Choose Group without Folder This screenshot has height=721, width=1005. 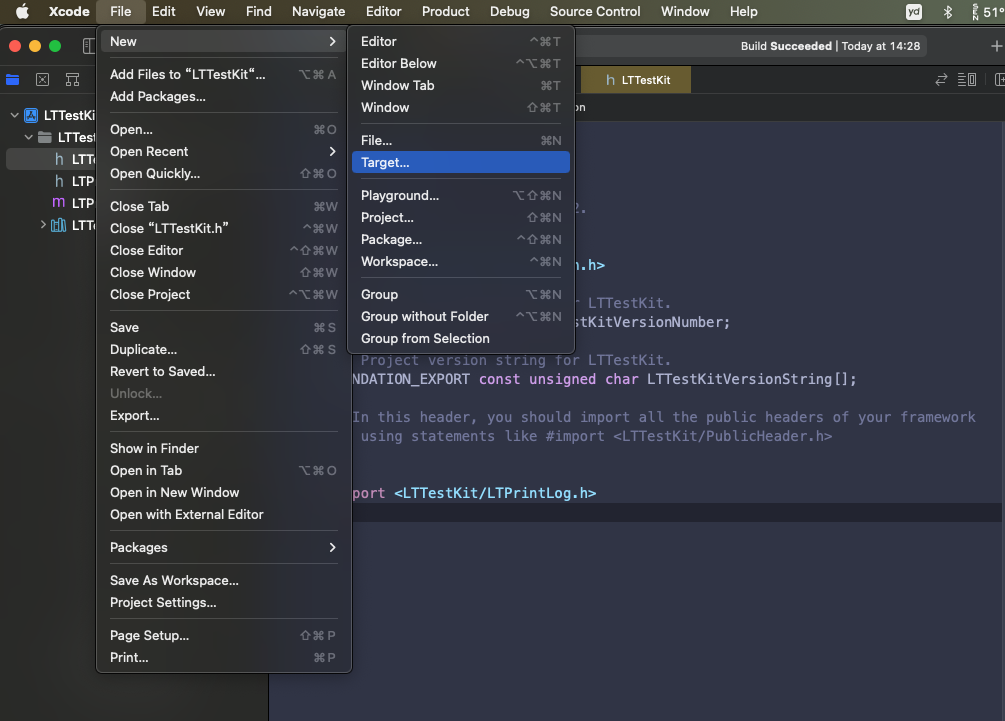tap(461, 317)
